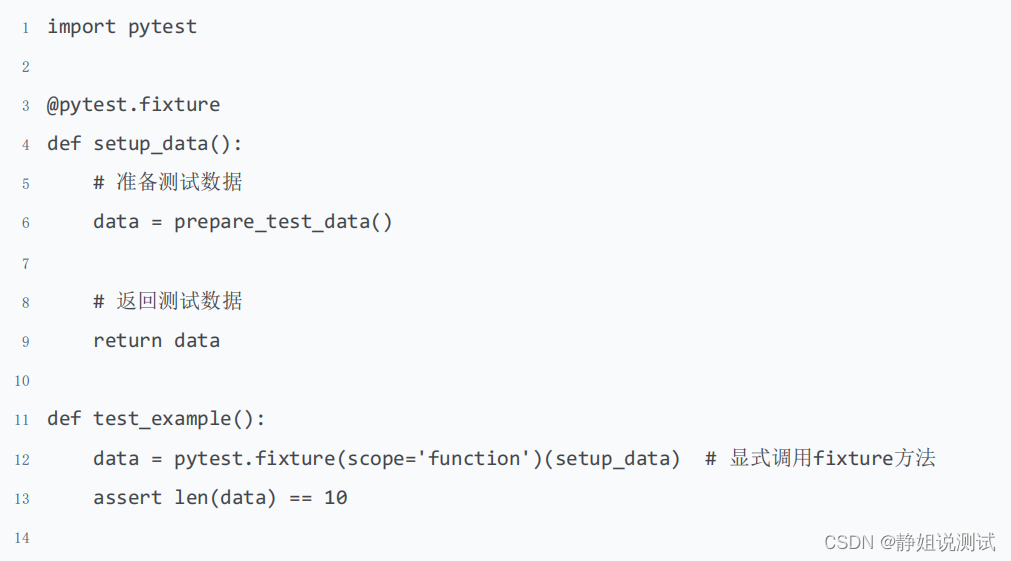Click the 'def test_example():' definition
This screenshot has height=561, width=1011.
coord(156,419)
